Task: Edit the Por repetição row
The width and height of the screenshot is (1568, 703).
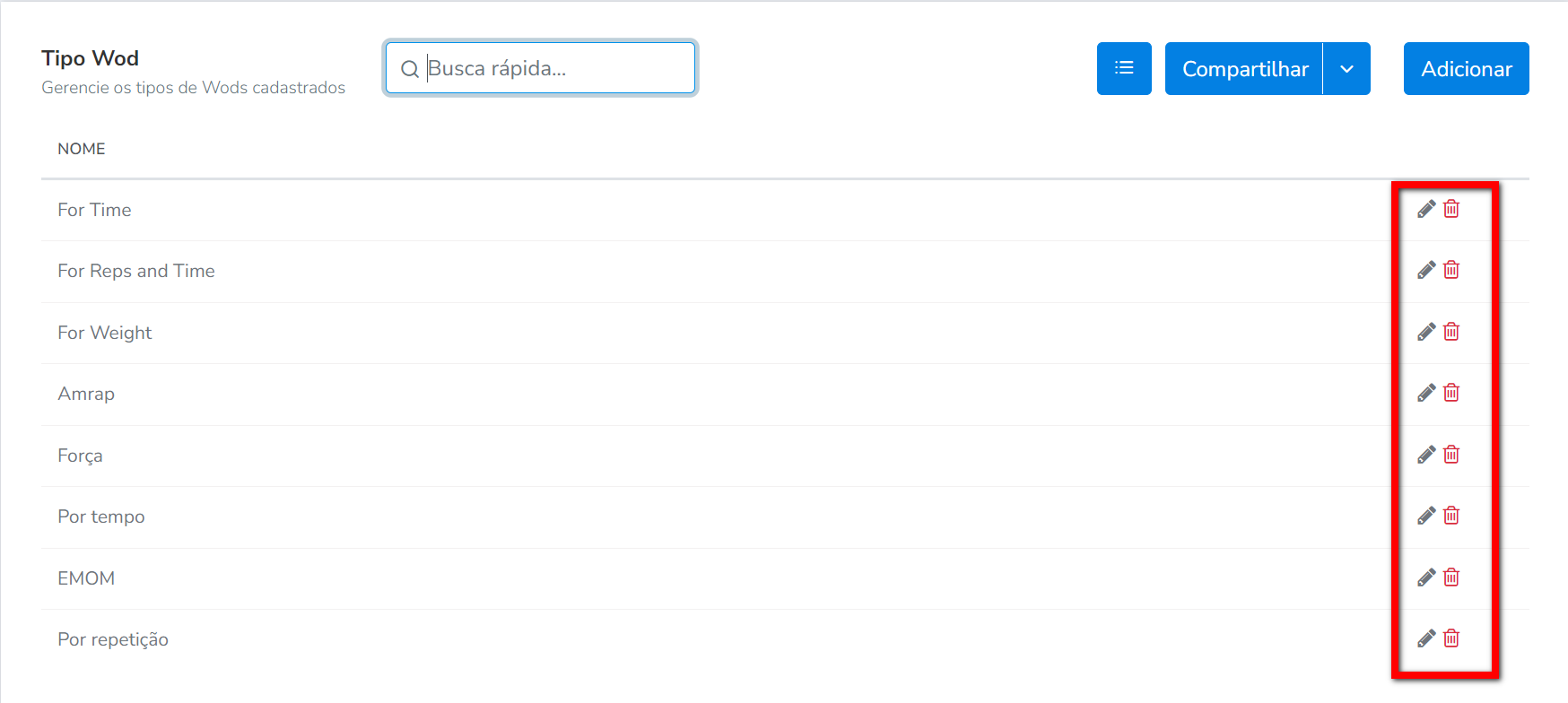Action: pos(1426,638)
